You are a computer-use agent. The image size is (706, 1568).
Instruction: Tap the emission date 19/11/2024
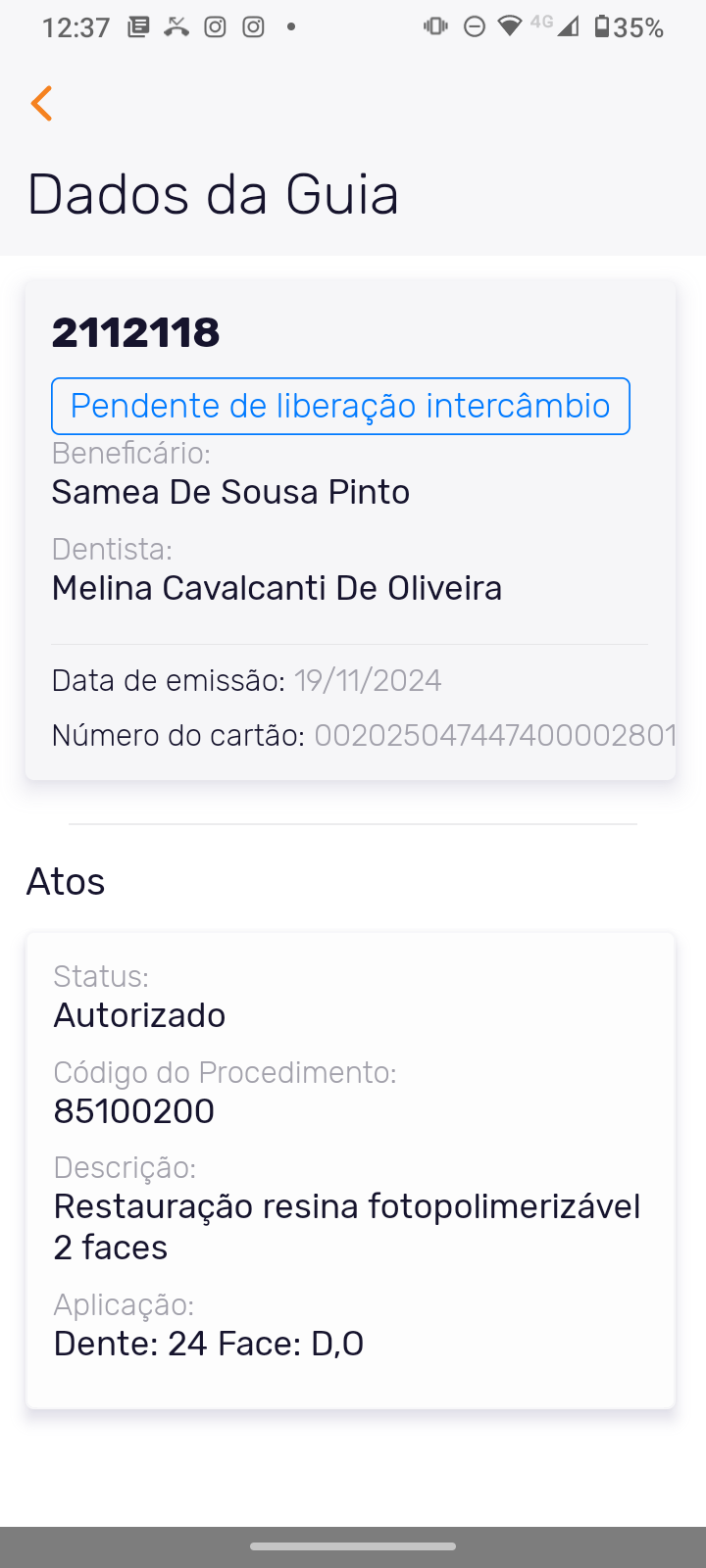(x=368, y=680)
